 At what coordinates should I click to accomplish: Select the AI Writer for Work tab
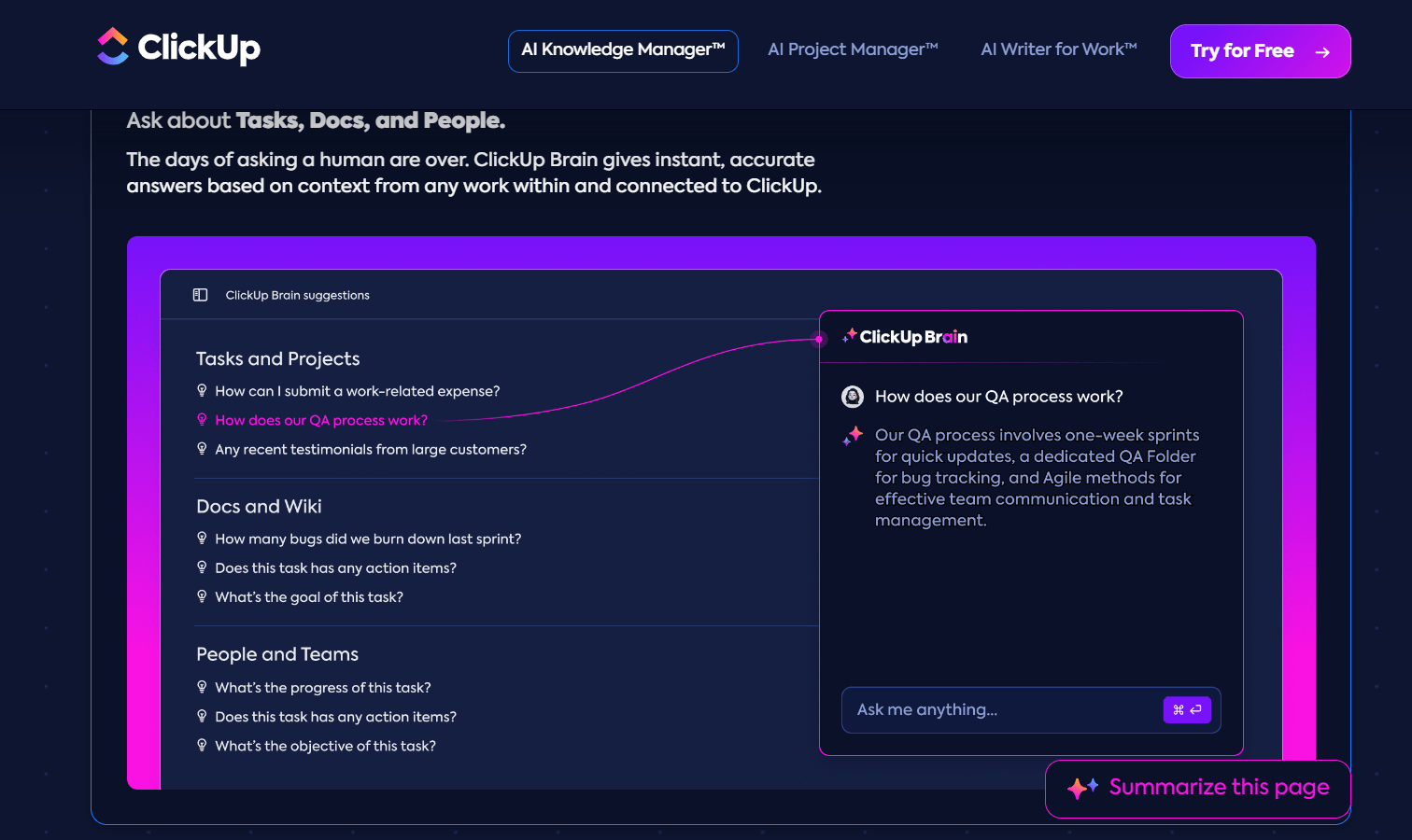pos(1058,49)
